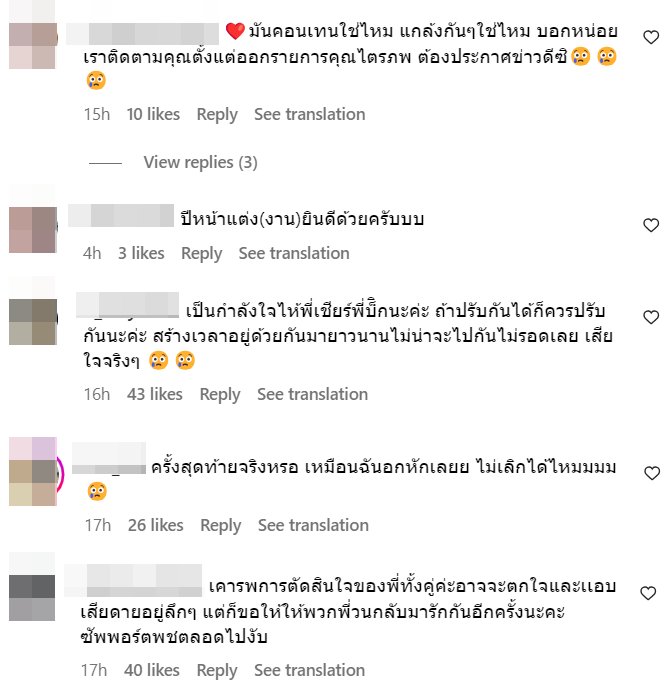
Task: Like the comment with 10 likes
Action: 651,38
